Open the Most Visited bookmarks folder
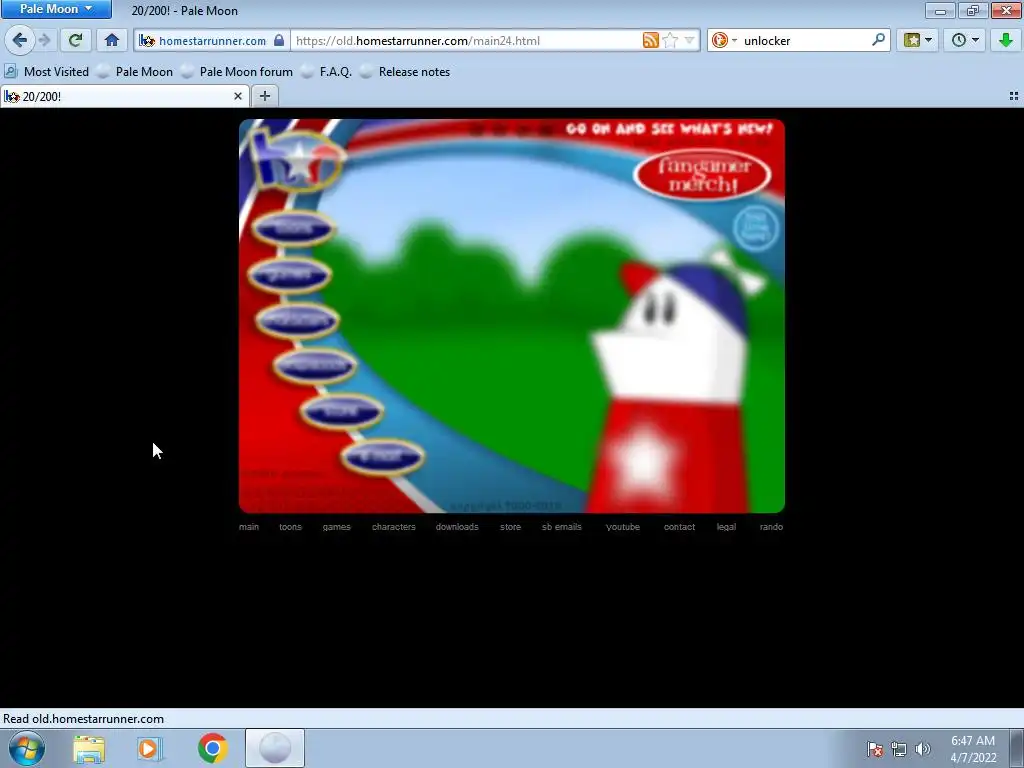The width and height of the screenshot is (1024, 768). (x=47, y=72)
